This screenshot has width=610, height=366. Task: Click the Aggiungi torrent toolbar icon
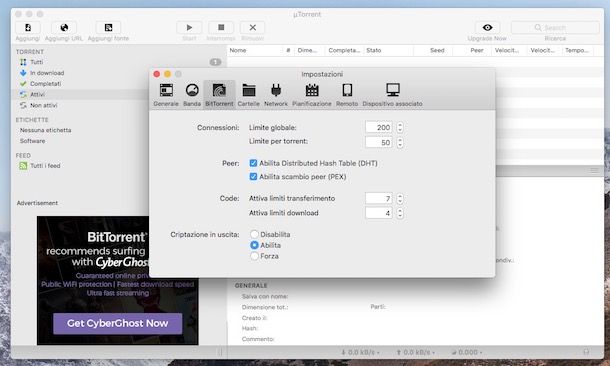28,28
